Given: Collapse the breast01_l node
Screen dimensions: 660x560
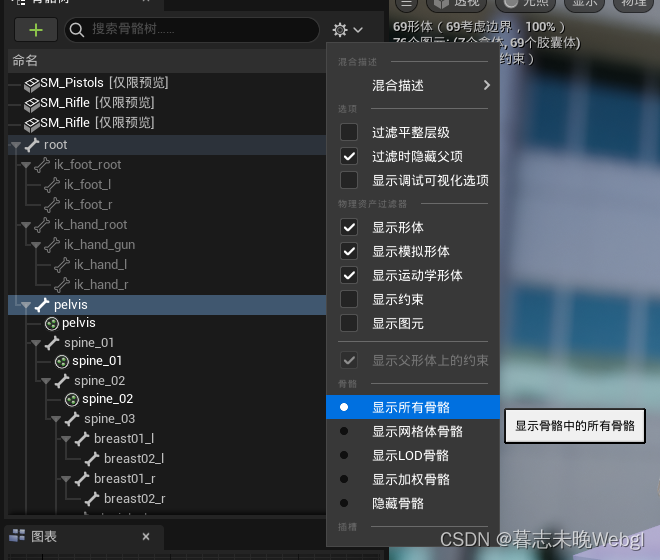Looking at the screenshot, I should point(67,439).
